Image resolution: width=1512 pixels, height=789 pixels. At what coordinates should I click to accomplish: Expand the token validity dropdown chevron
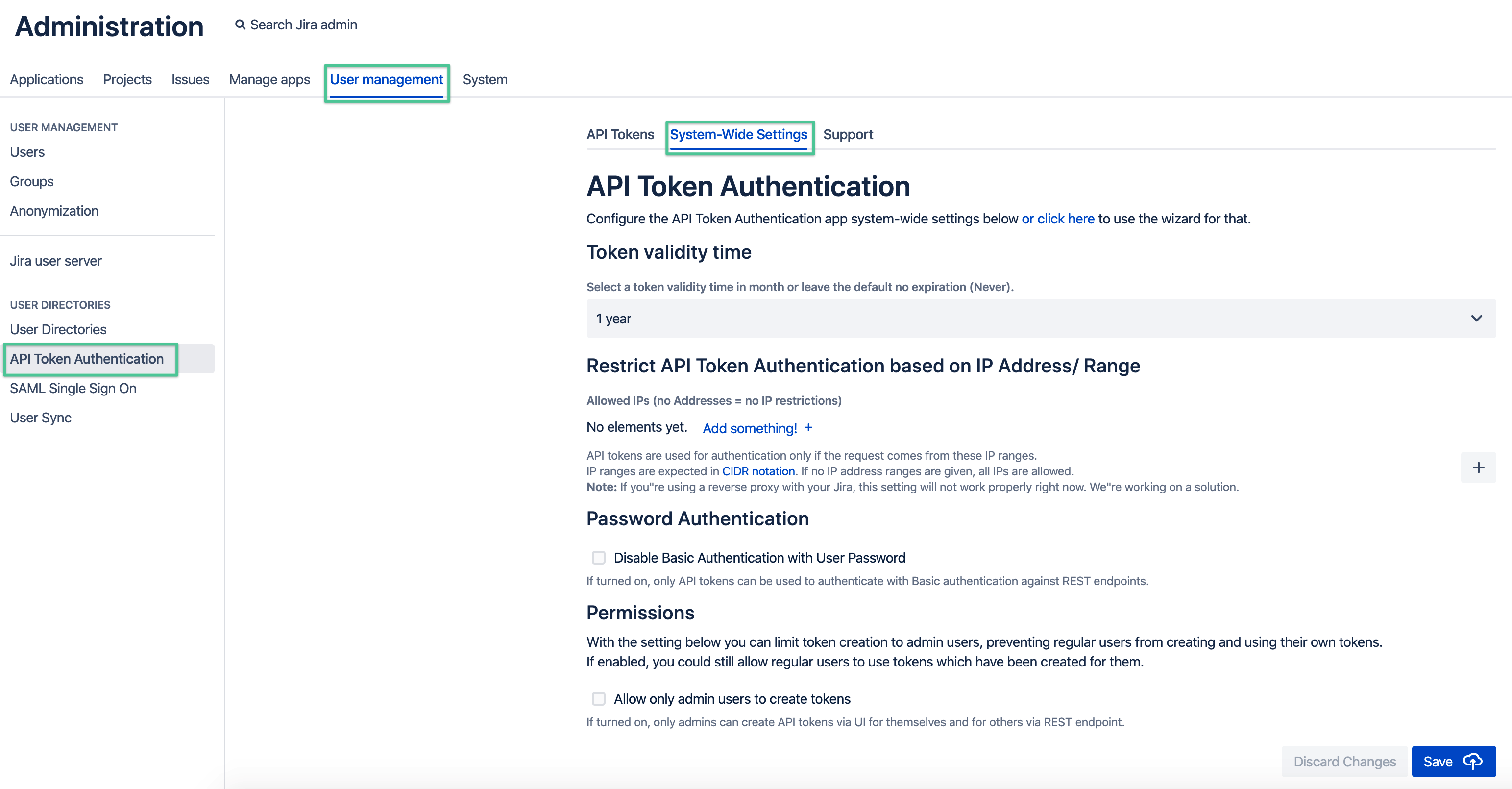(x=1476, y=318)
